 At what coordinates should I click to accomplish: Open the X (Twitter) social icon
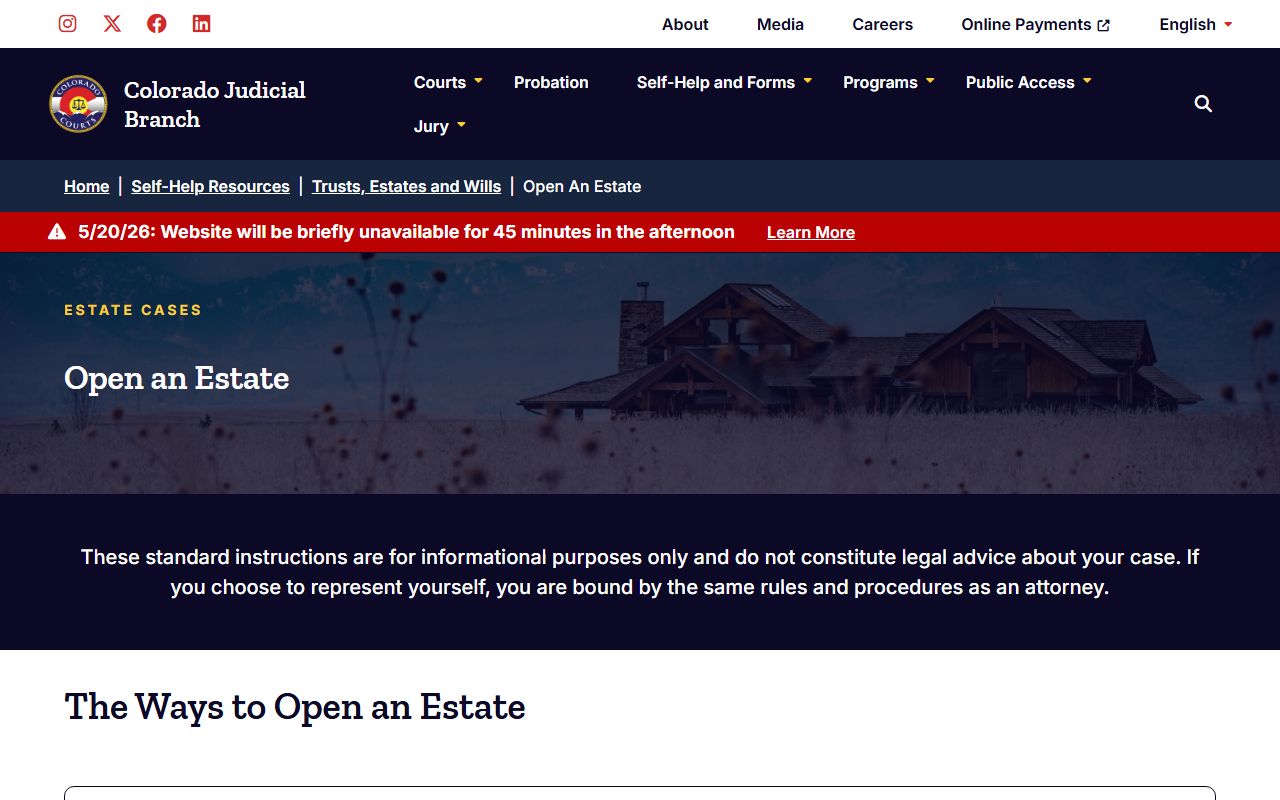[112, 23]
